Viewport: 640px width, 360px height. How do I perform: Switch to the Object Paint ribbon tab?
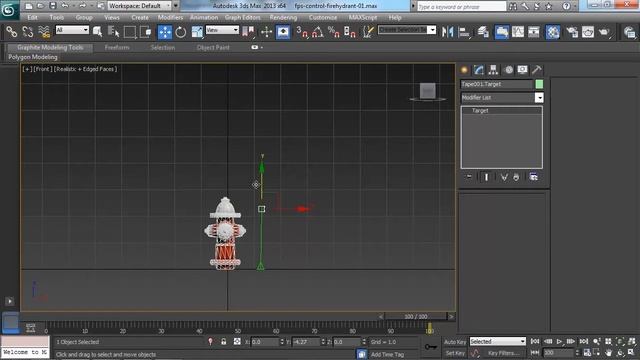(x=213, y=47)
